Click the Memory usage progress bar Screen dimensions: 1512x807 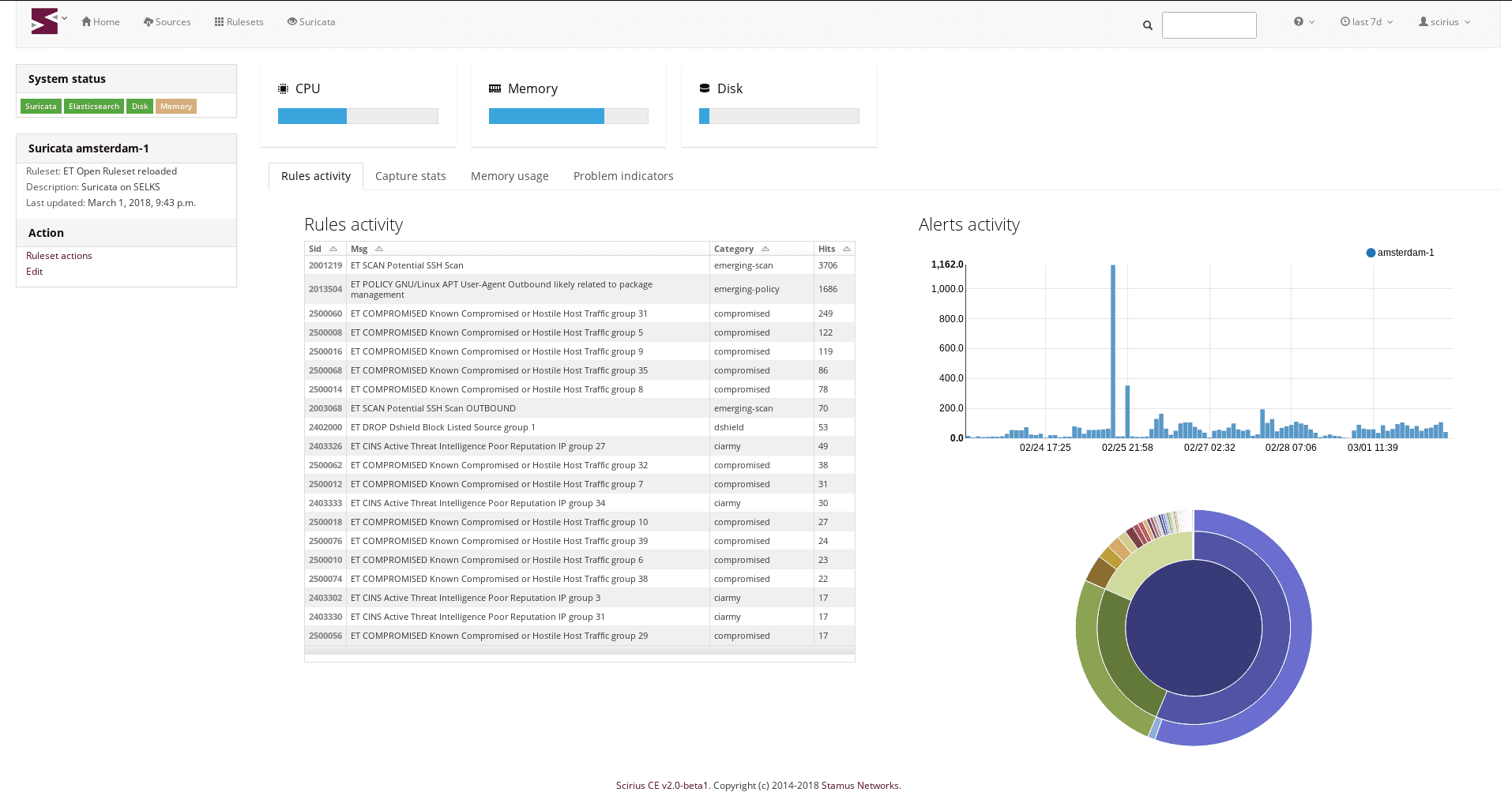(x=569, y=116)
